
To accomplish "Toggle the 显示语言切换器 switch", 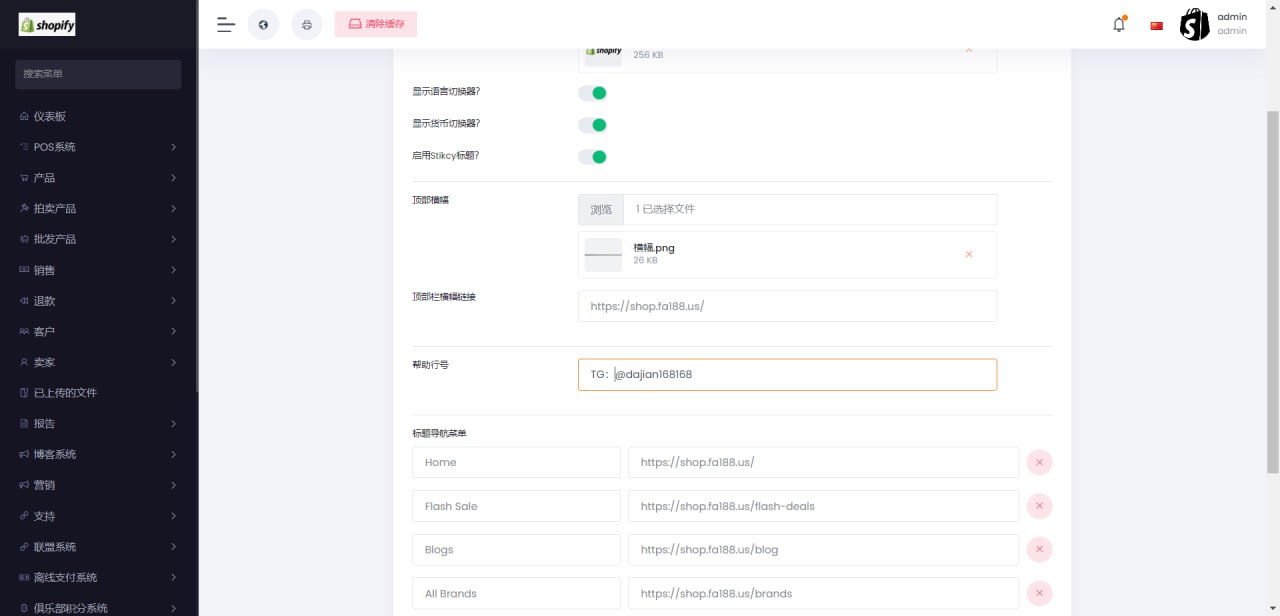I will (x=593, y=93).
